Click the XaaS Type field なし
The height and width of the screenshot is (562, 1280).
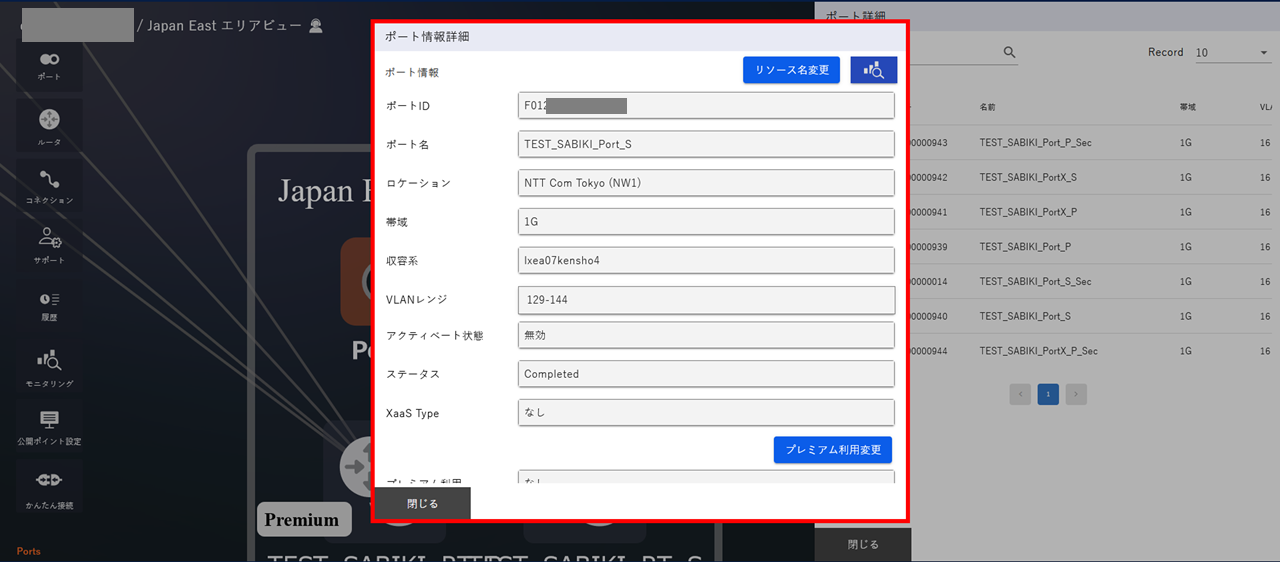point(706,413)
